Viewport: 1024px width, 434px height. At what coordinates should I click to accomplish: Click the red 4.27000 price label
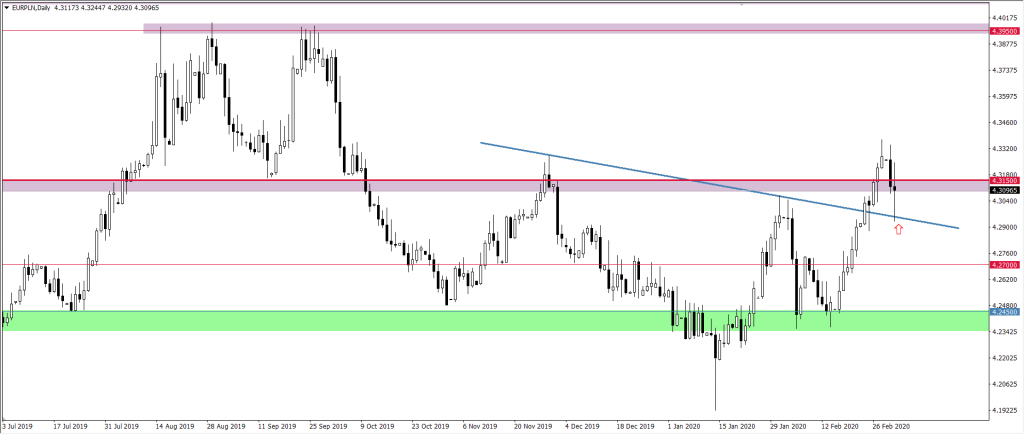coord(1004,265)
